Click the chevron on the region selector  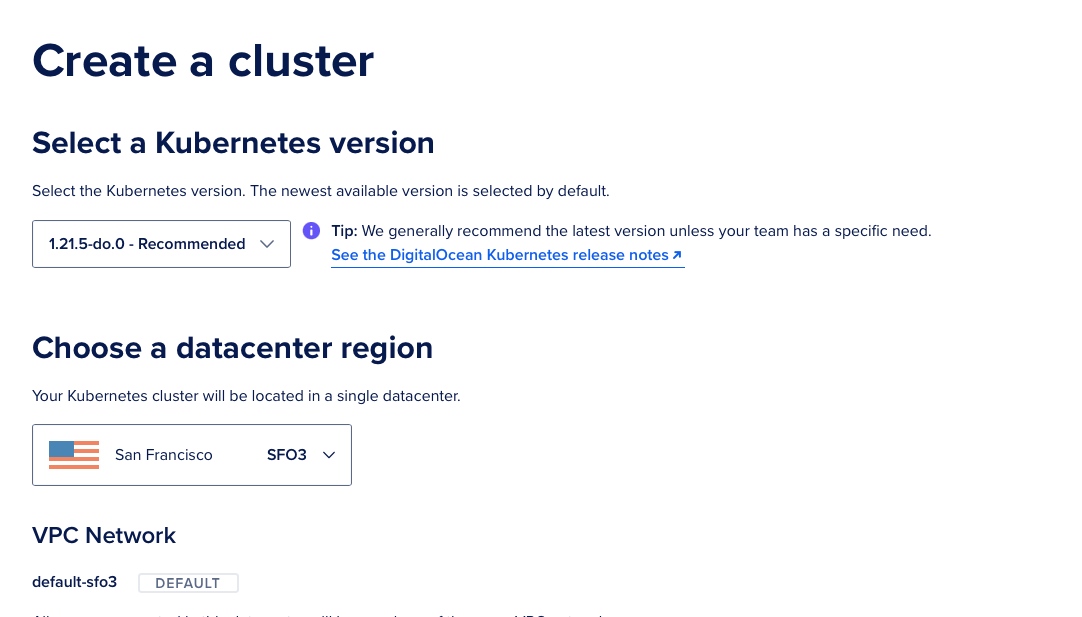click(329, 454)
